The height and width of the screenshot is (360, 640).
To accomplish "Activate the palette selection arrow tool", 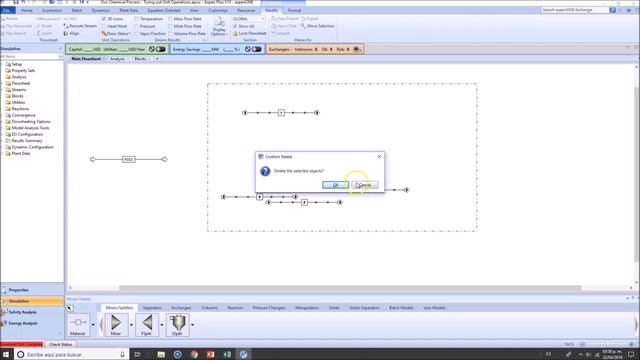I will pos(70,308).
